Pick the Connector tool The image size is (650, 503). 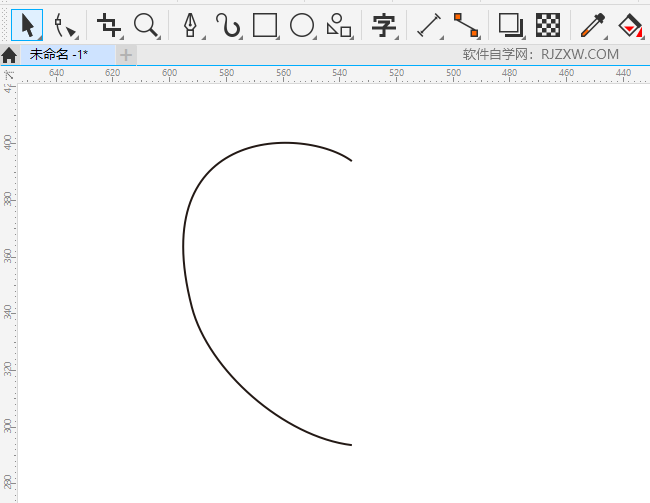(x=466, y=25)
